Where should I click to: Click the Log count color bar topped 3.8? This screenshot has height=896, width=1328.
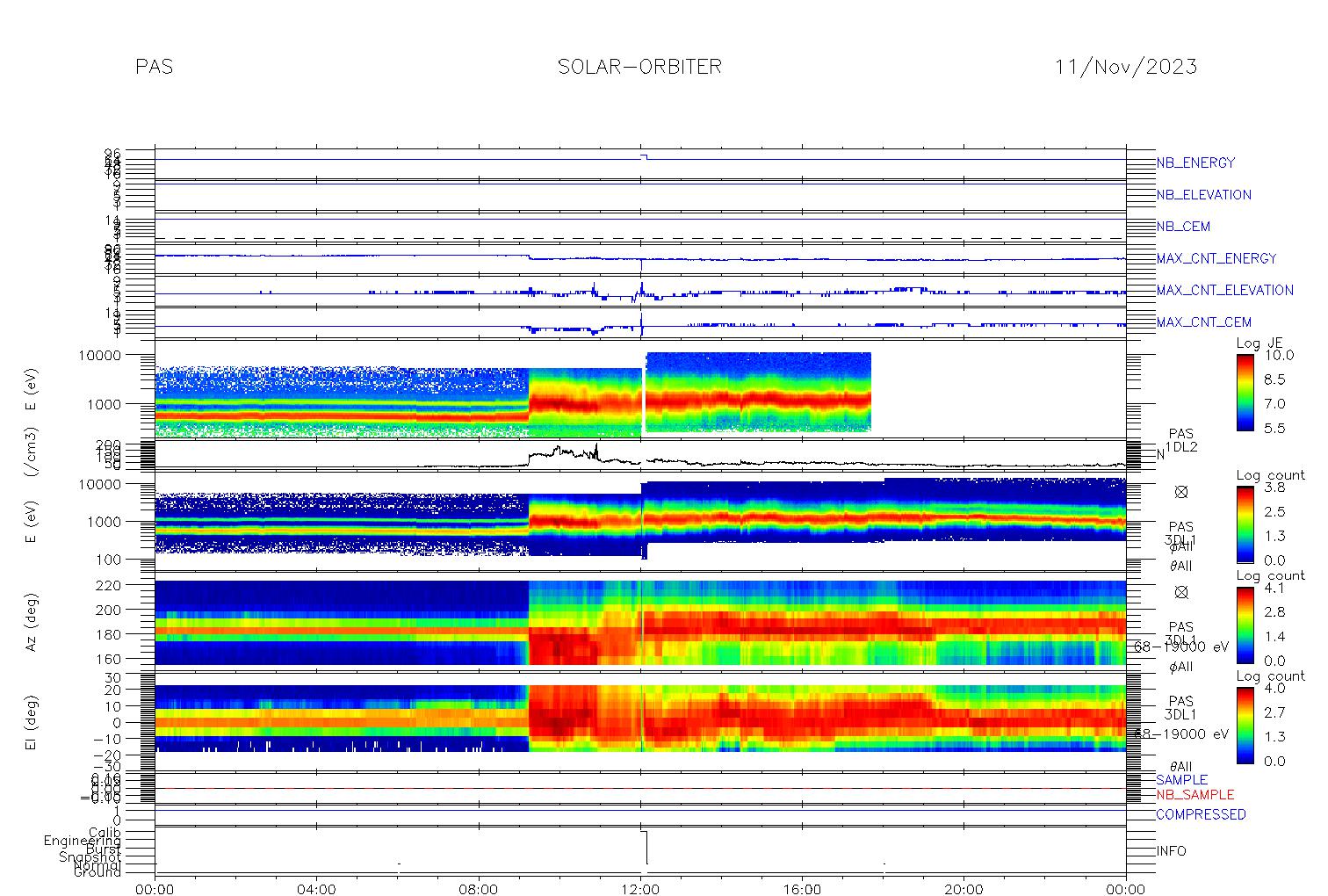(x=1245, y=524)
